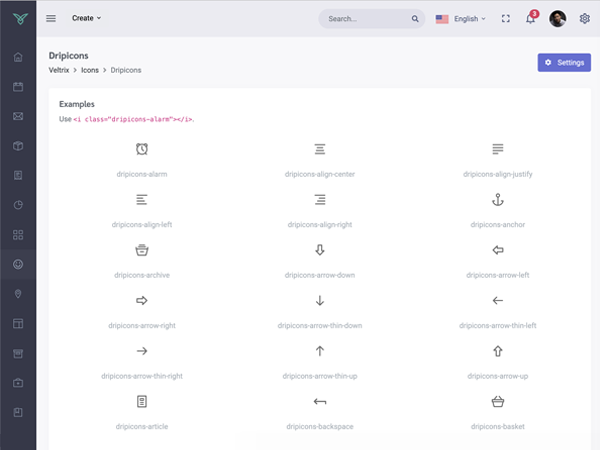Click the dripicons-arrow-right icon
This screenshot has width=600, height=450.
(x=142, y=300)
